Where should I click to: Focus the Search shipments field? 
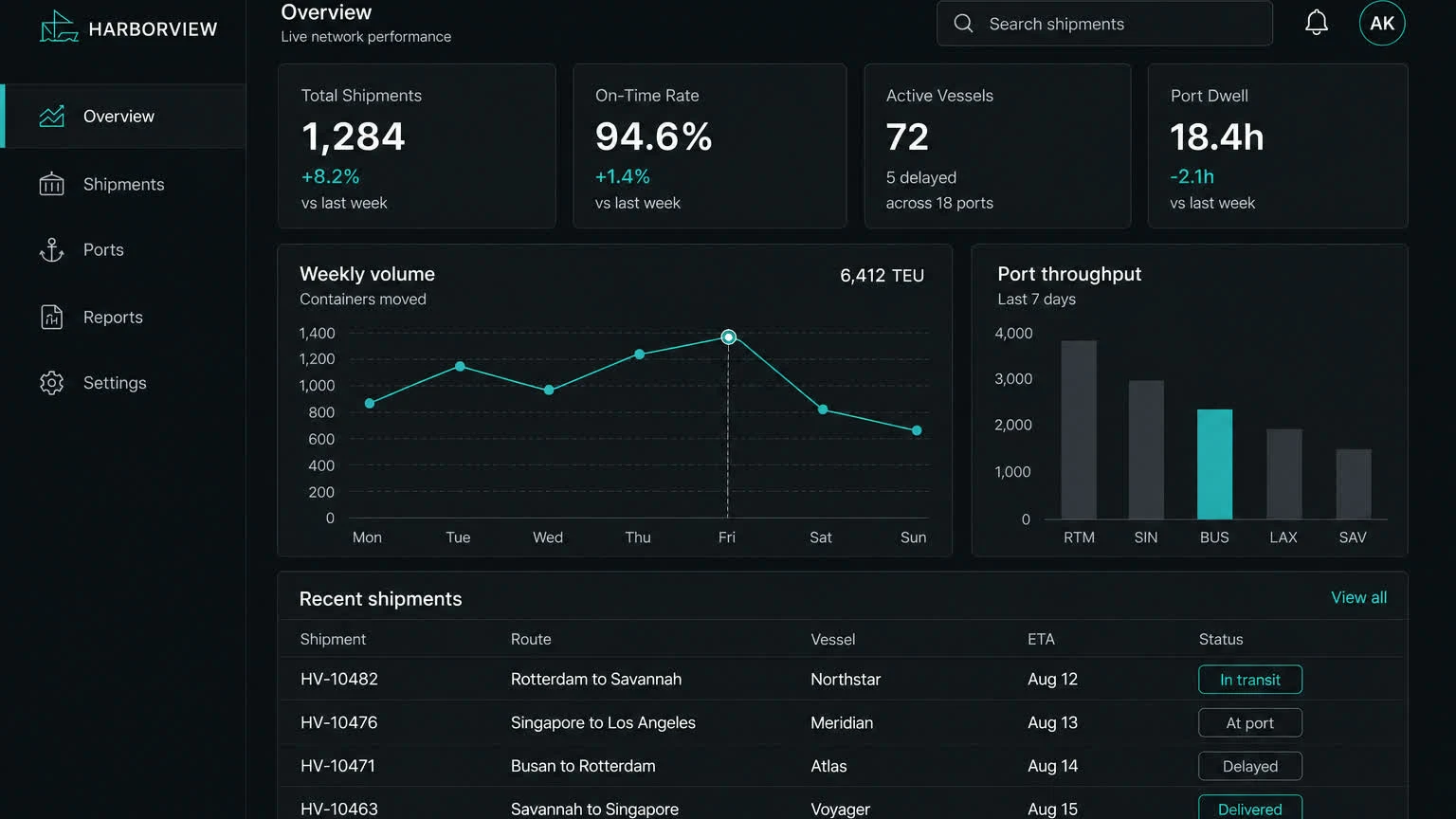click(x=1104, y=24)
